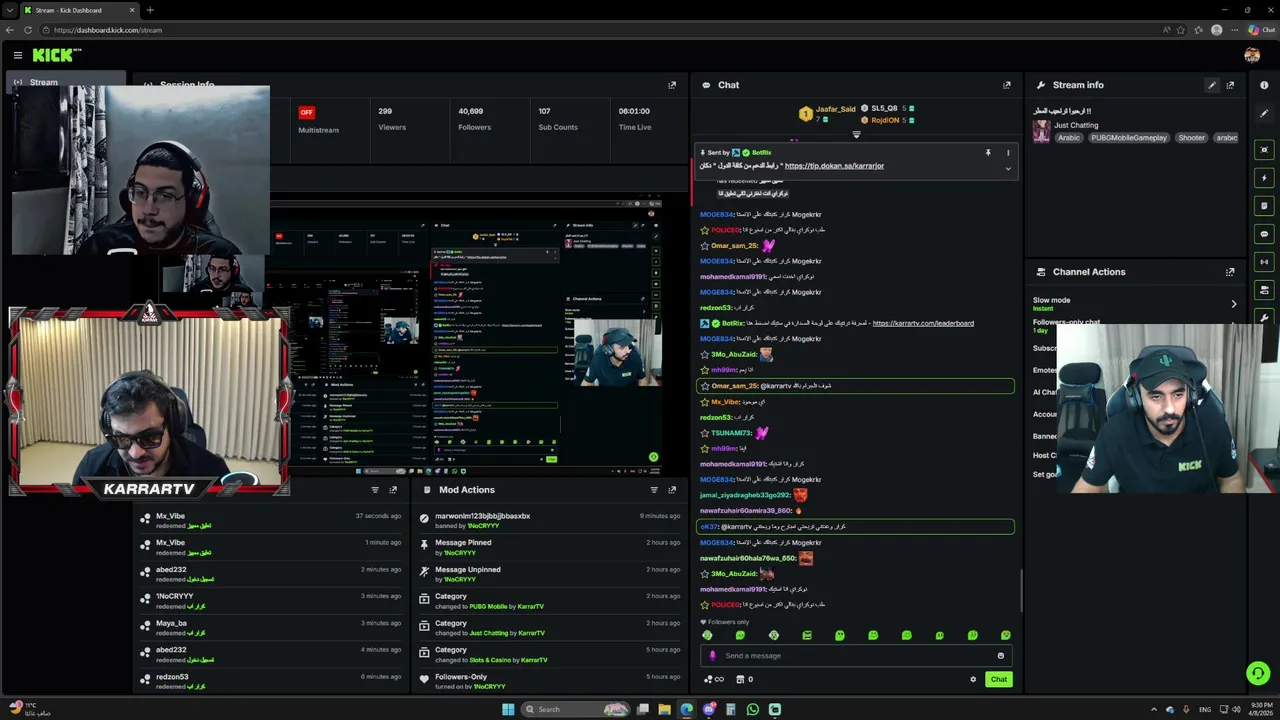This screenshot has height=720, width=1280.
Task: Open the Kick hamburger menu
Action: pos(18,56)
